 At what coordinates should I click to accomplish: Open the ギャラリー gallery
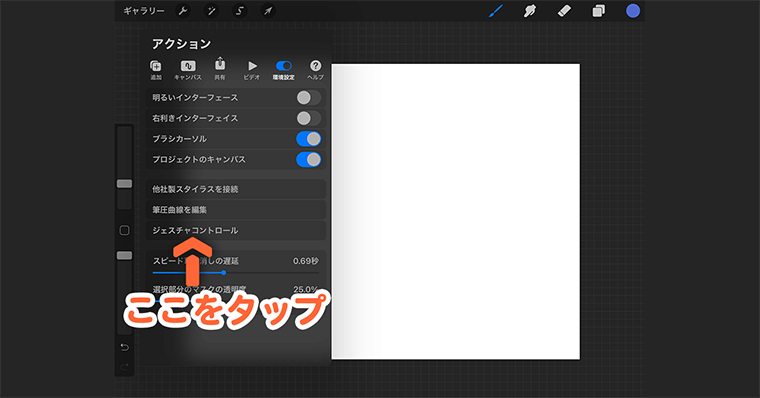(143, 11)
